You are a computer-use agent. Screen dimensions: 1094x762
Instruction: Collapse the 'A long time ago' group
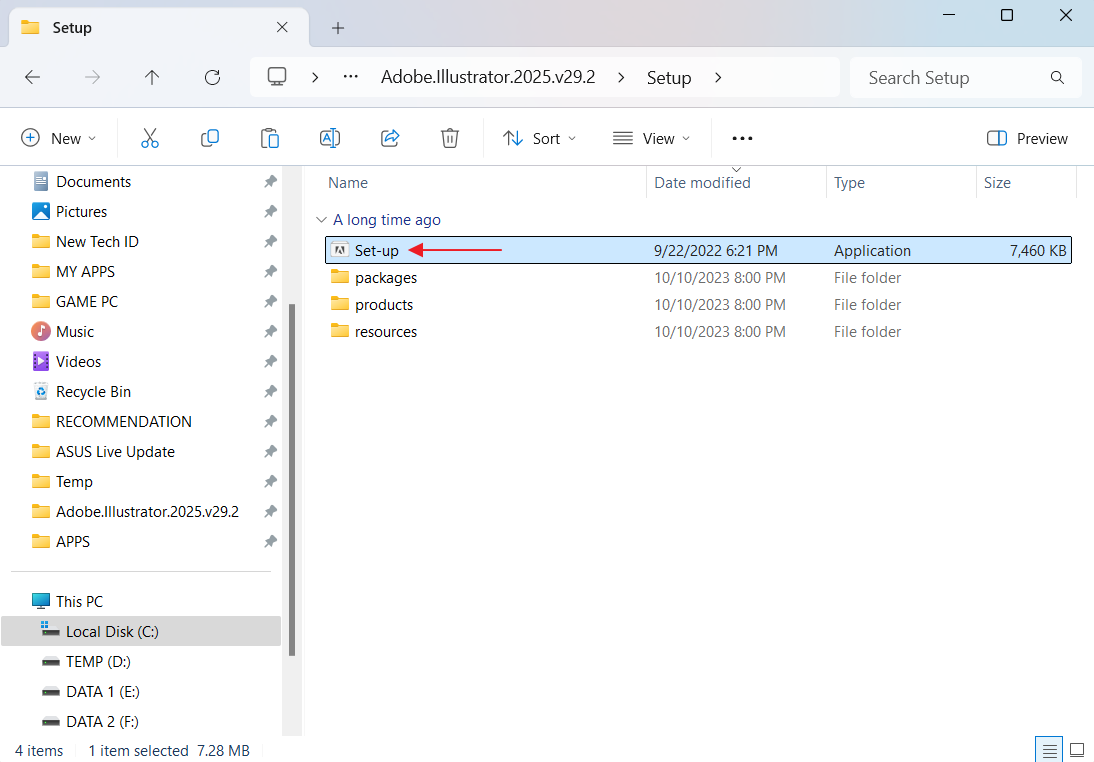[321, 220]
